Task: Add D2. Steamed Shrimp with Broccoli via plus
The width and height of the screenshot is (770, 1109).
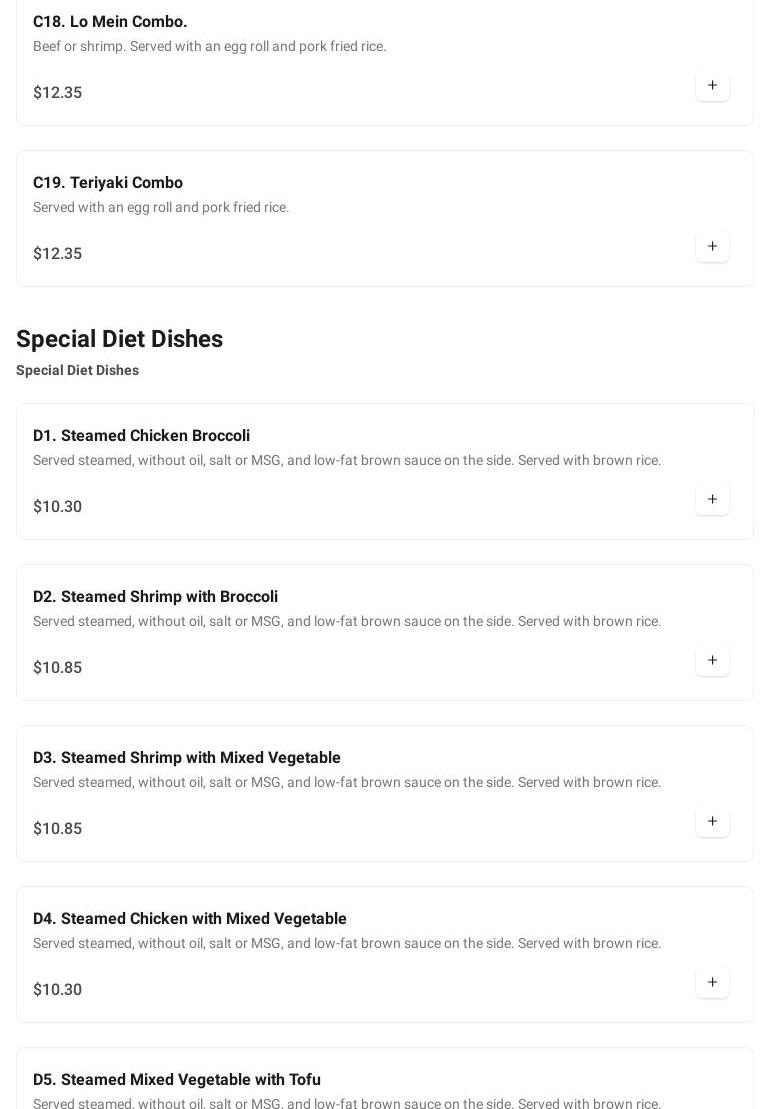Action: coord(712,661)
